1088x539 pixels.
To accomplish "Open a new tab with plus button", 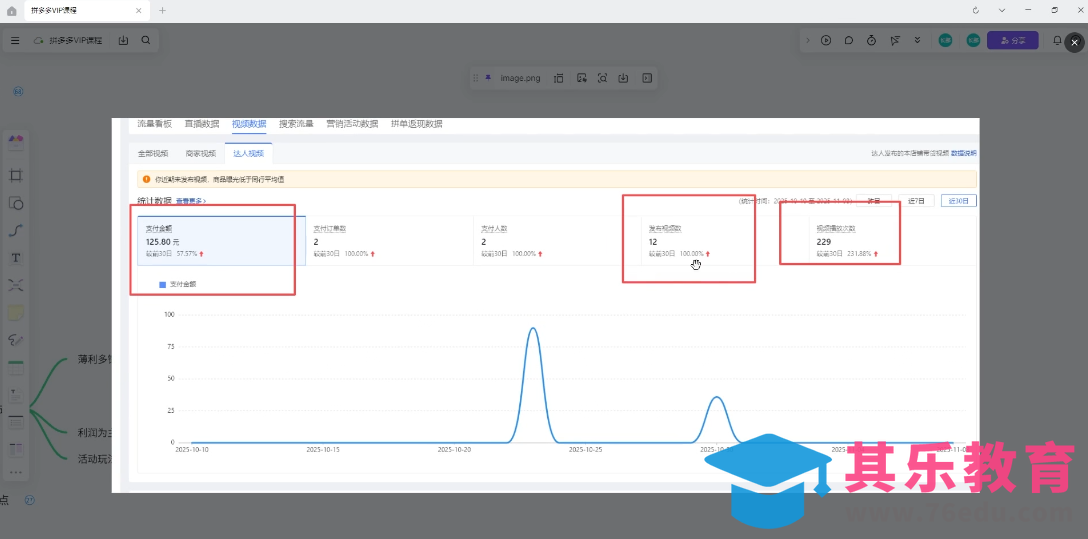I will tap(163, 10).
